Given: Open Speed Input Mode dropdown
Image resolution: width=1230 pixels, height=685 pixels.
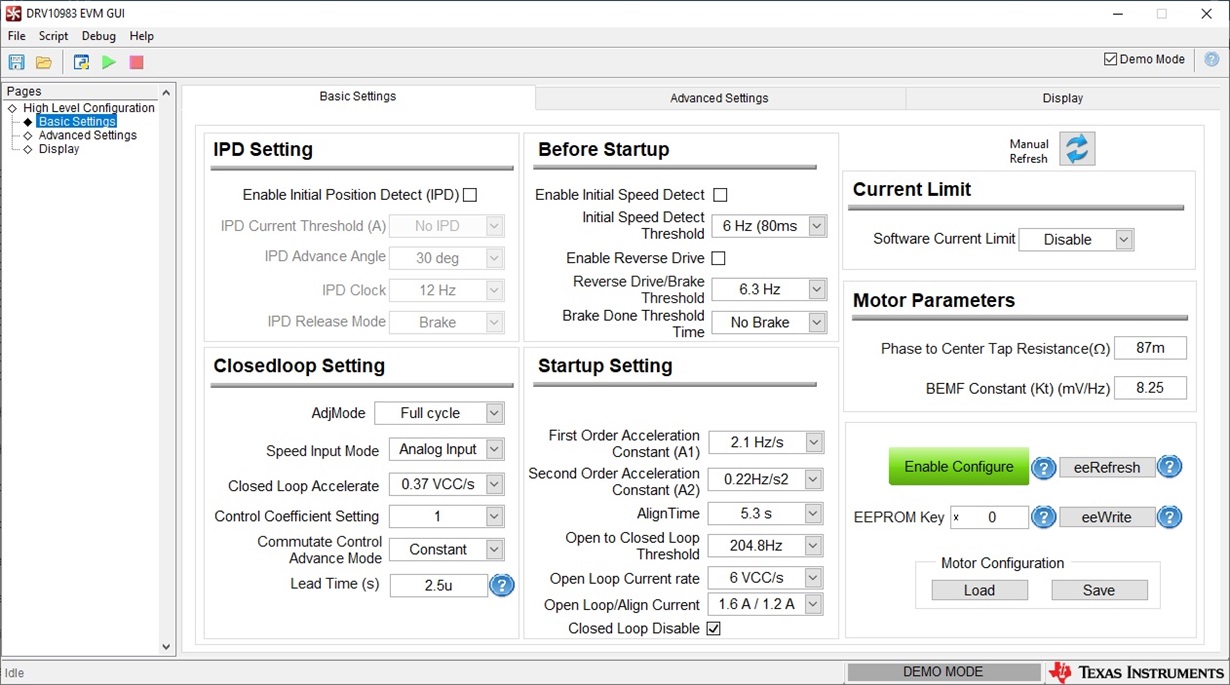Looking at the screenshot, I should (446, 449).
